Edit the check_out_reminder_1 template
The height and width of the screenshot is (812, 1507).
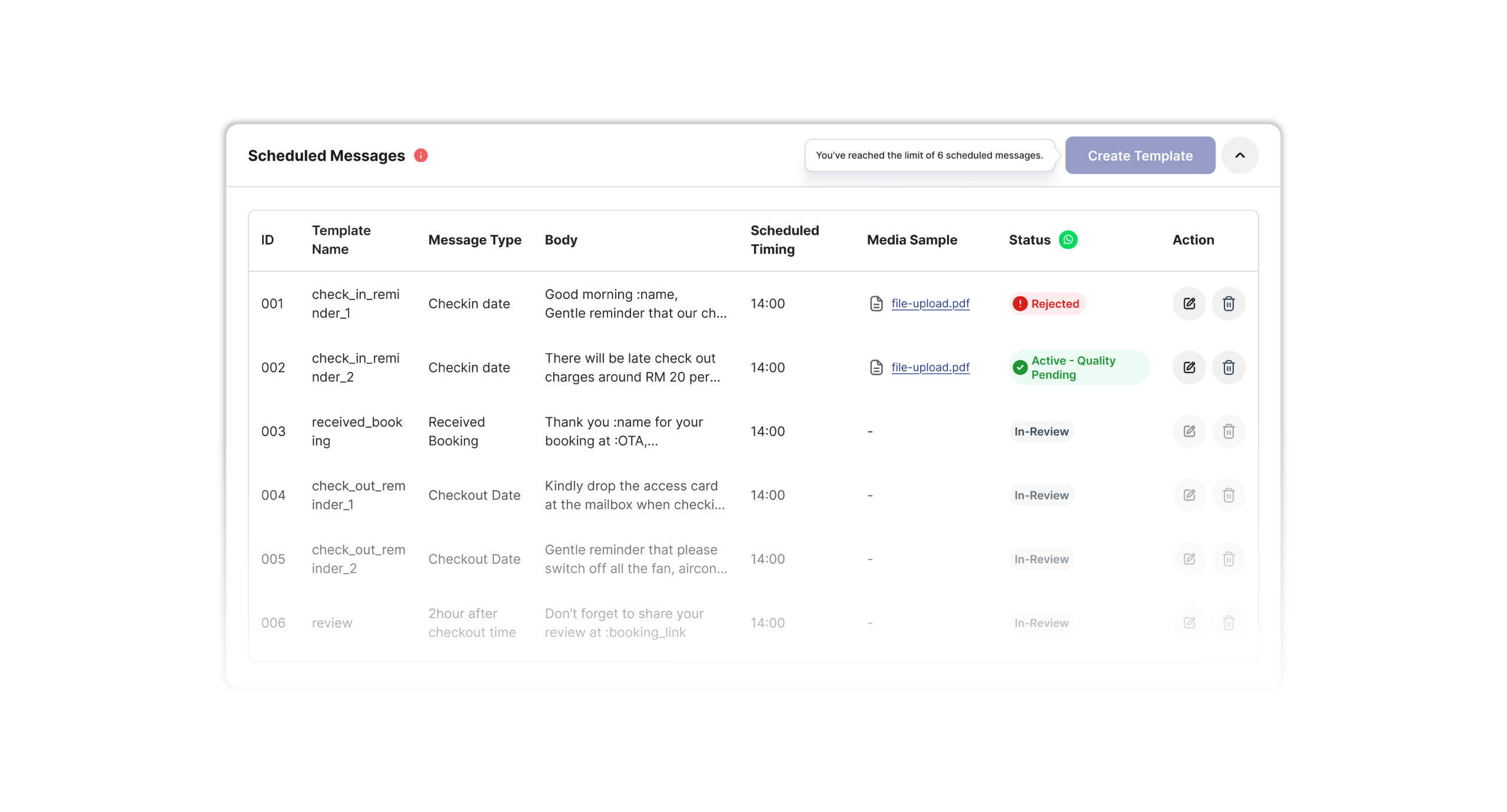pos(1189,495)
